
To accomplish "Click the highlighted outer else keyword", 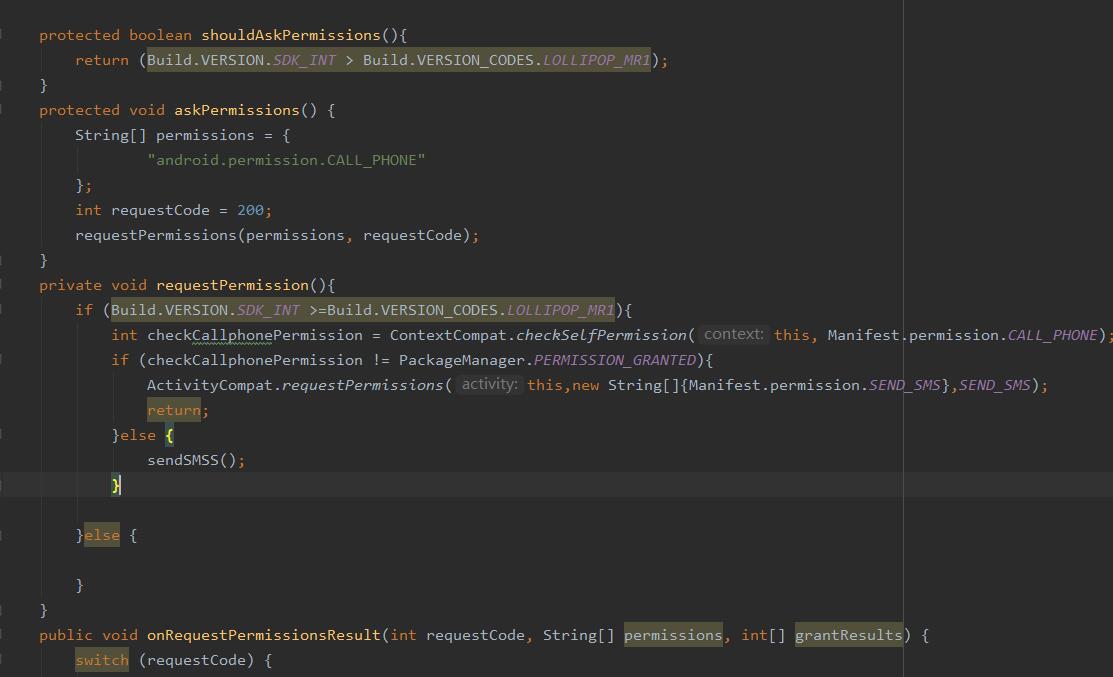I will coord(102,535).
